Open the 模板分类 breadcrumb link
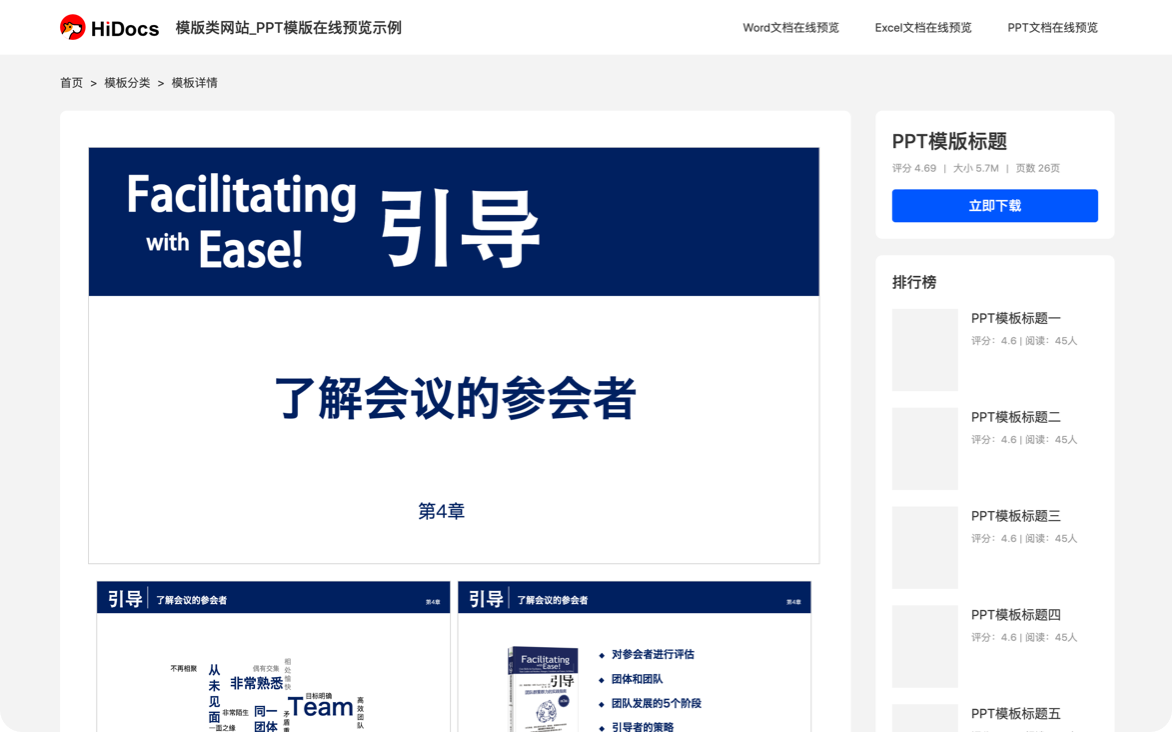Screen dimensions: 1172x732 pyautogui.click(x=127, y=83)
